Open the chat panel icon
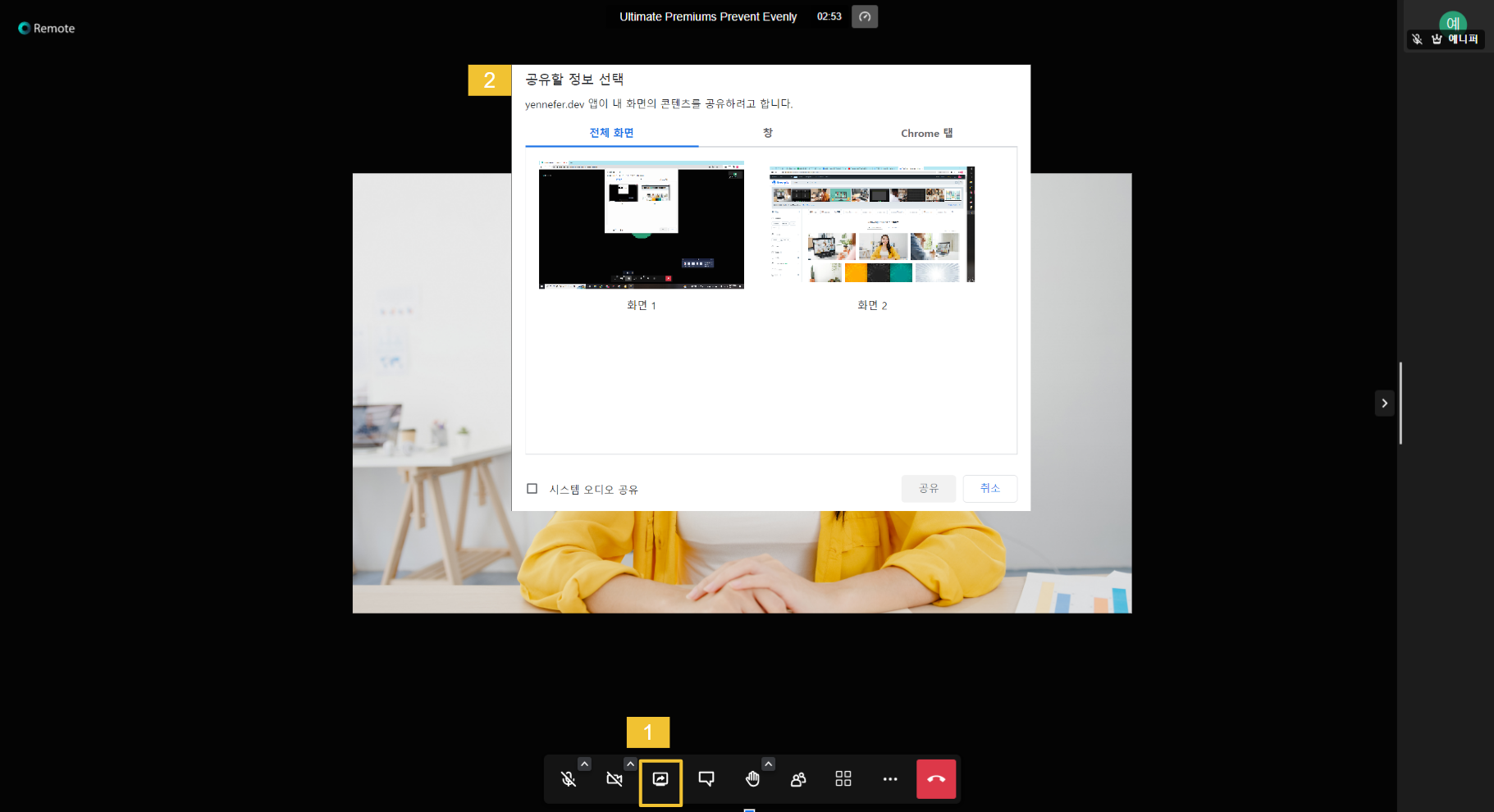 (x=706, y=779)
